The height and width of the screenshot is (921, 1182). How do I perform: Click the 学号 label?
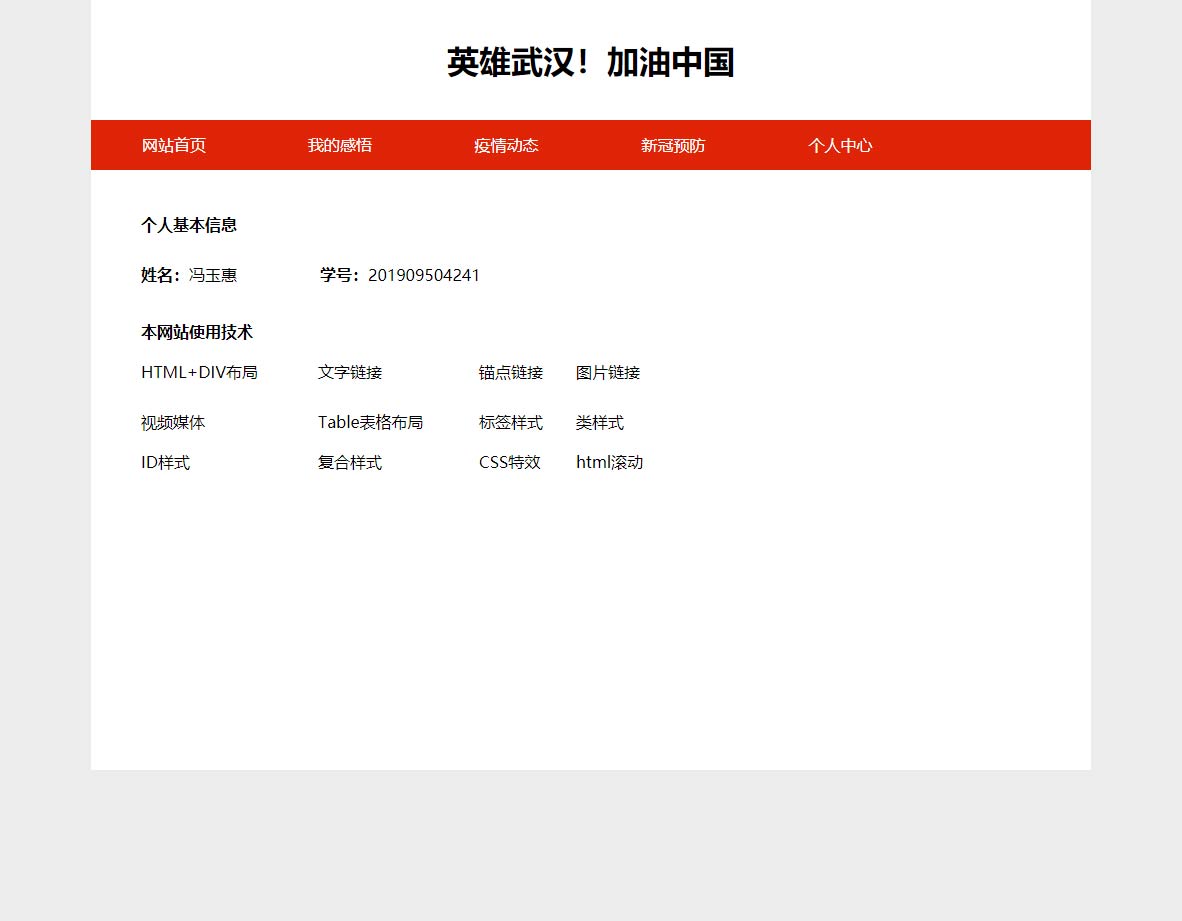339,275
